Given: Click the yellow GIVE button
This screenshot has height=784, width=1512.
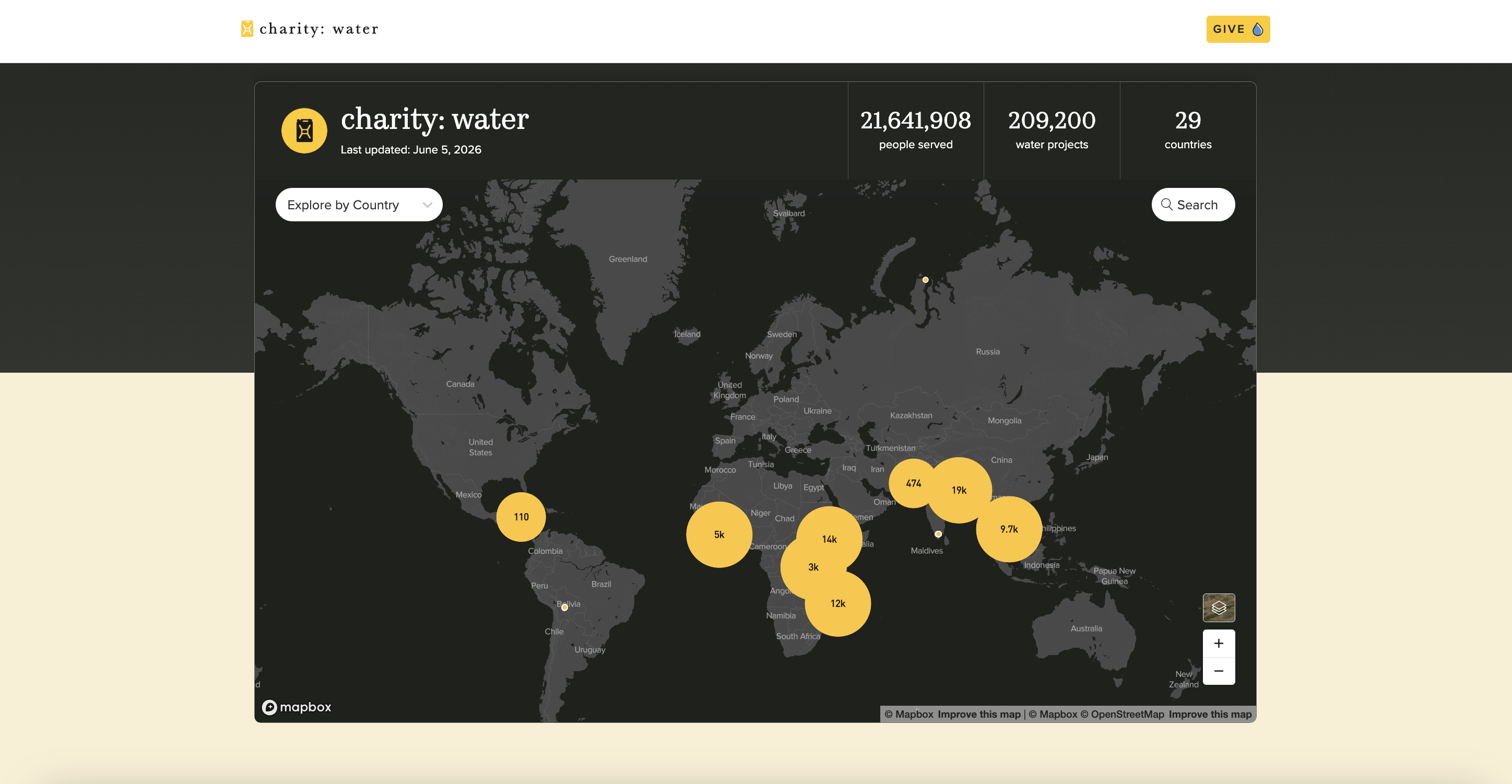Looking at the screenshot, I should (x=1237, y=29).
